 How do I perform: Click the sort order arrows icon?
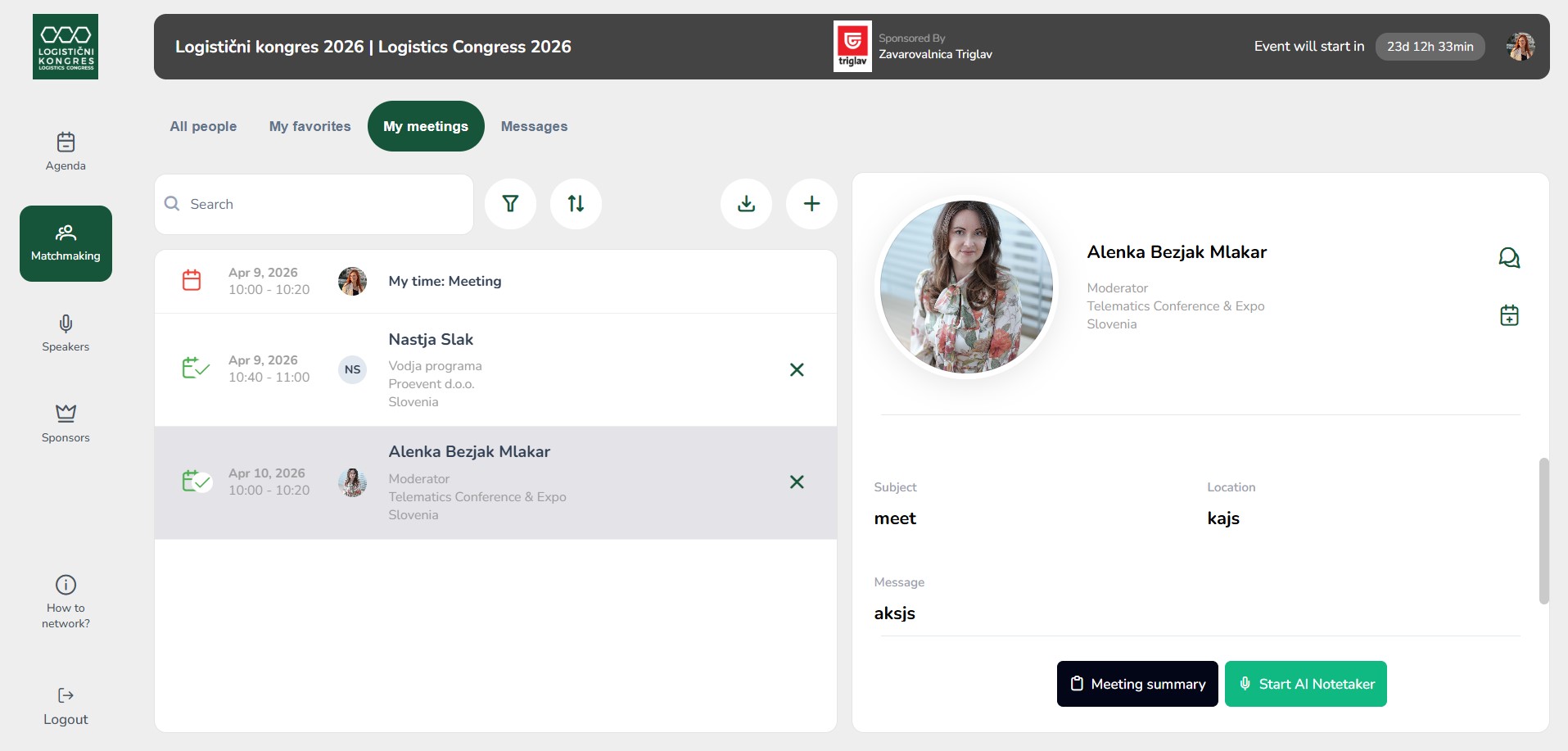[576, 204]
